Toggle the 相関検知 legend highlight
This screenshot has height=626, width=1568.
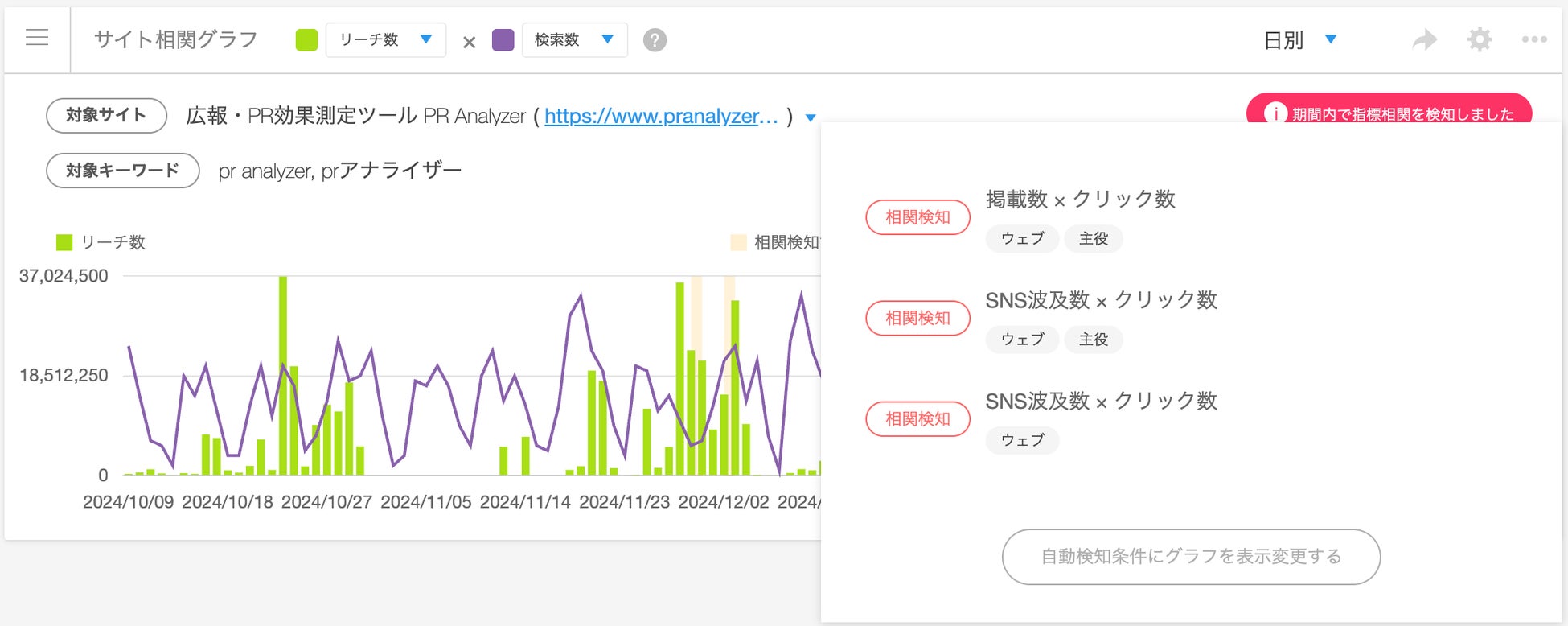(738, 242)
